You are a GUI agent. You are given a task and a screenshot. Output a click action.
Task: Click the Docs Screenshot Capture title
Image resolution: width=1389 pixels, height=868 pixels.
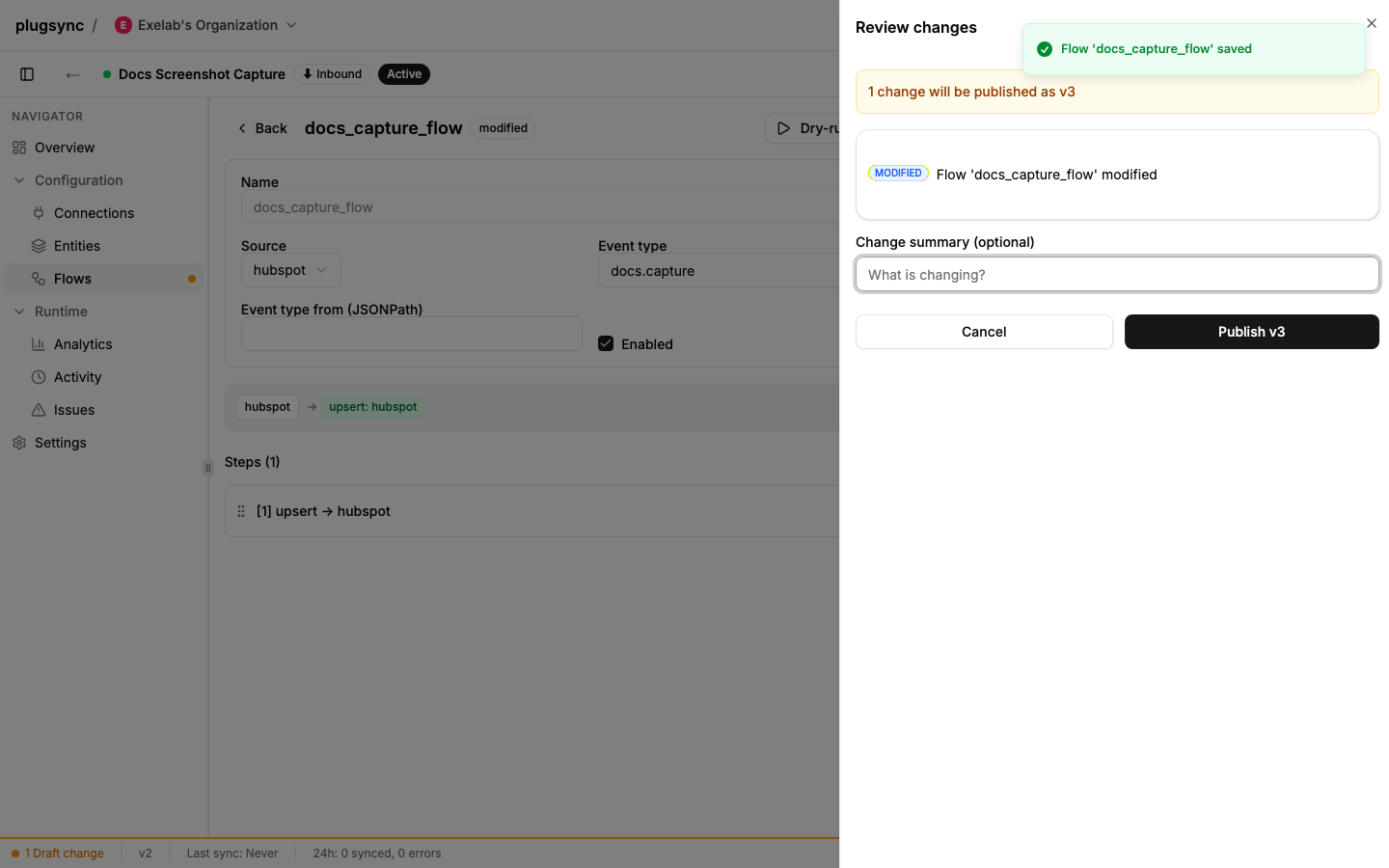click(202, 74)
